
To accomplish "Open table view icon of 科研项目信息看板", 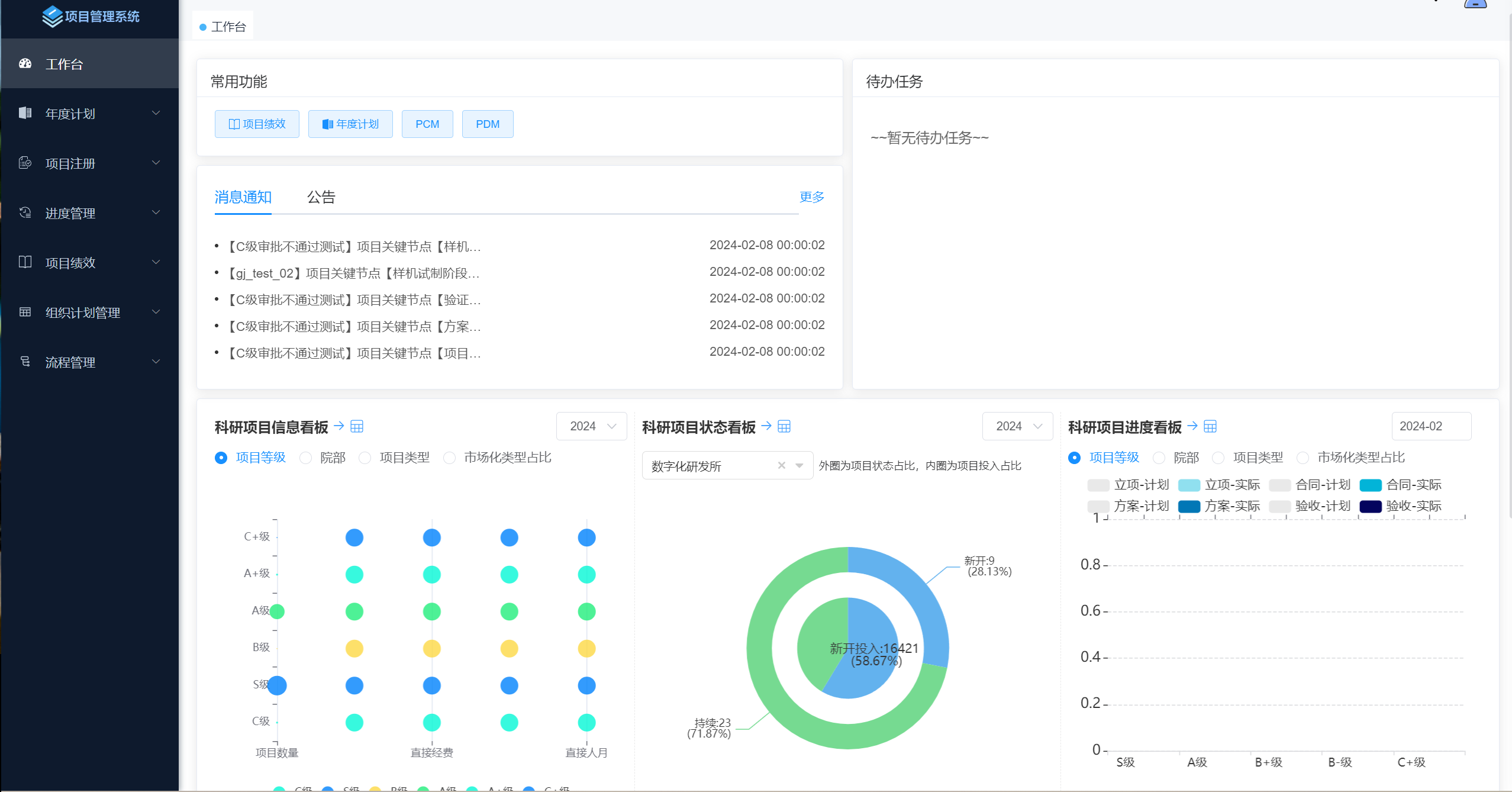I will click(x=357, y=426).
